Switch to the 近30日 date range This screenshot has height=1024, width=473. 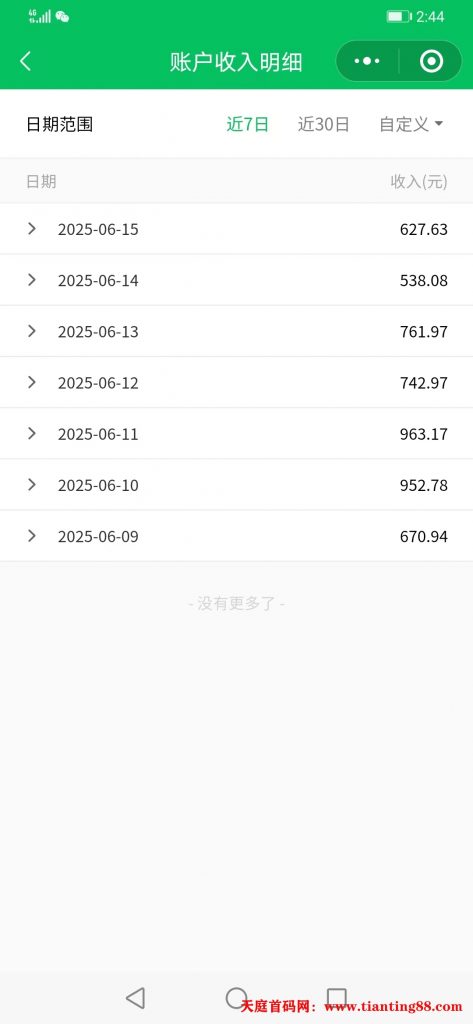(x=323, y=124)
